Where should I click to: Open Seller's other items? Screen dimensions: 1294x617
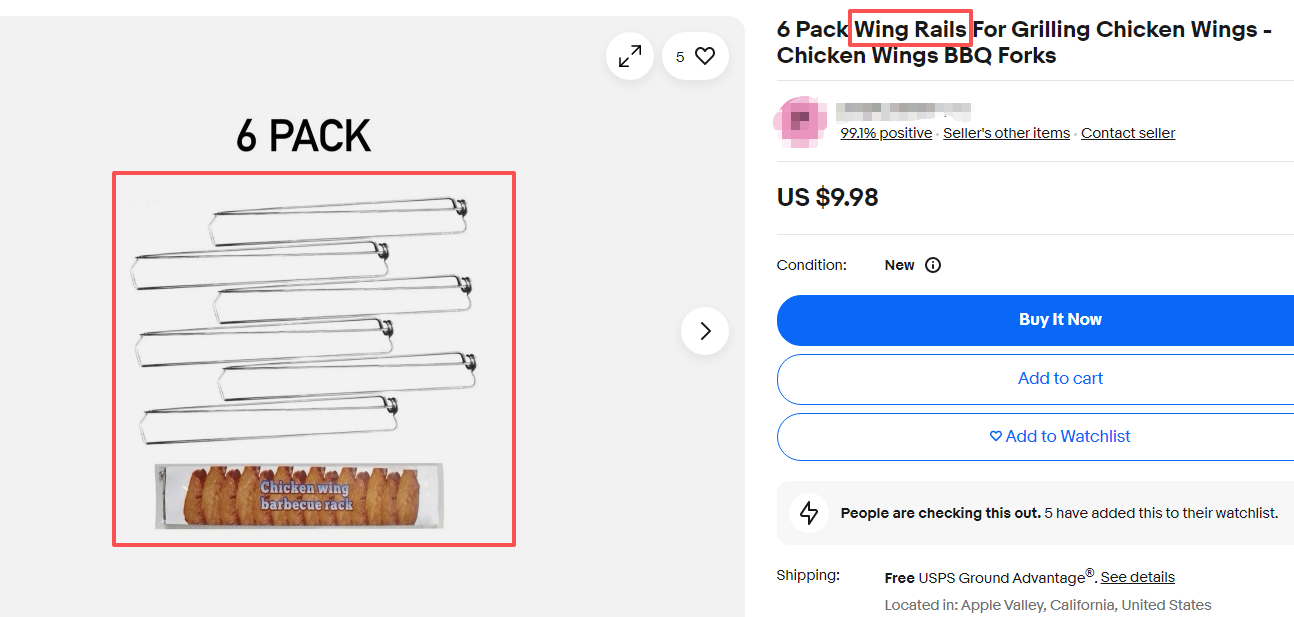[x=1006, y=132]
